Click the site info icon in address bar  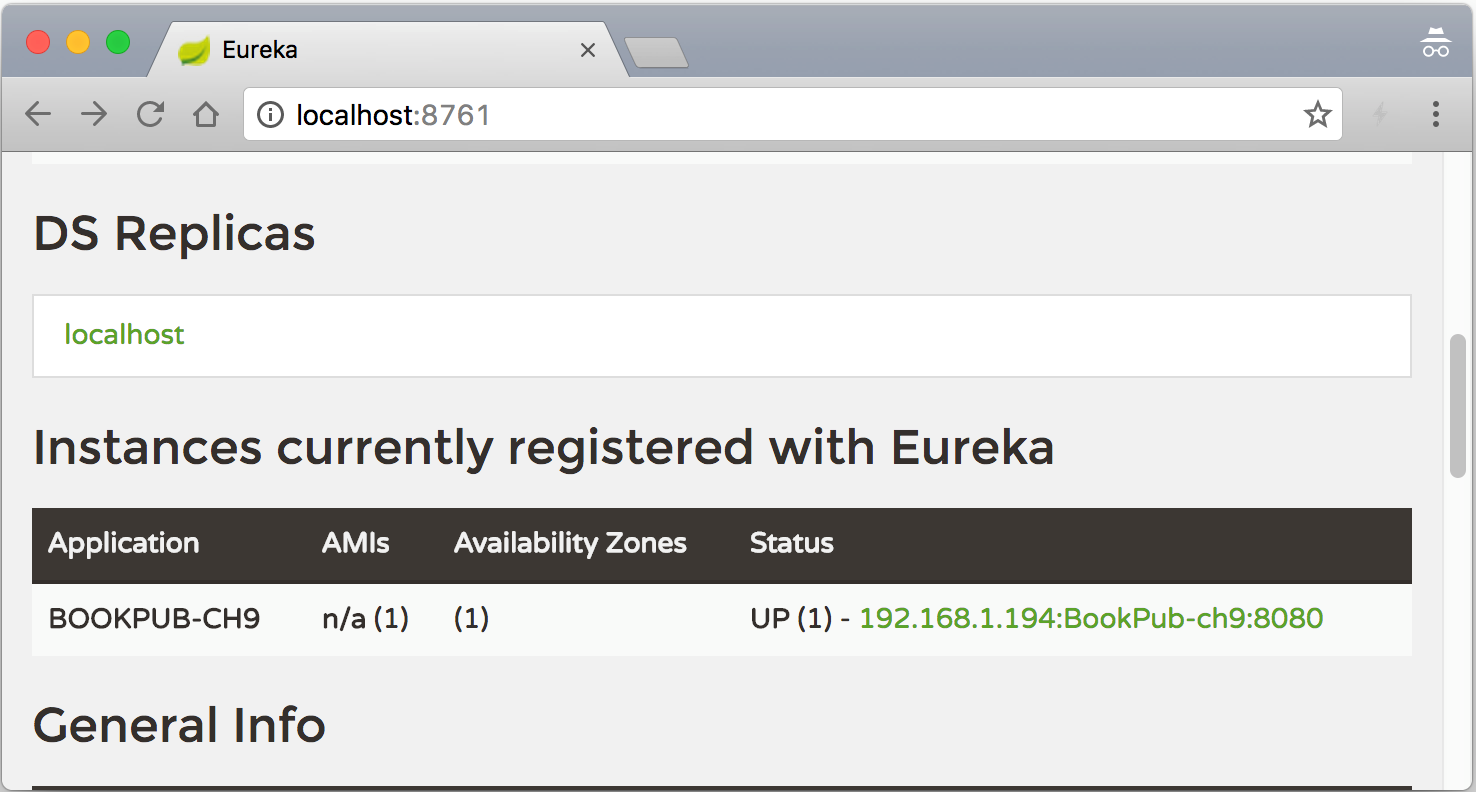tap(270, 115)
